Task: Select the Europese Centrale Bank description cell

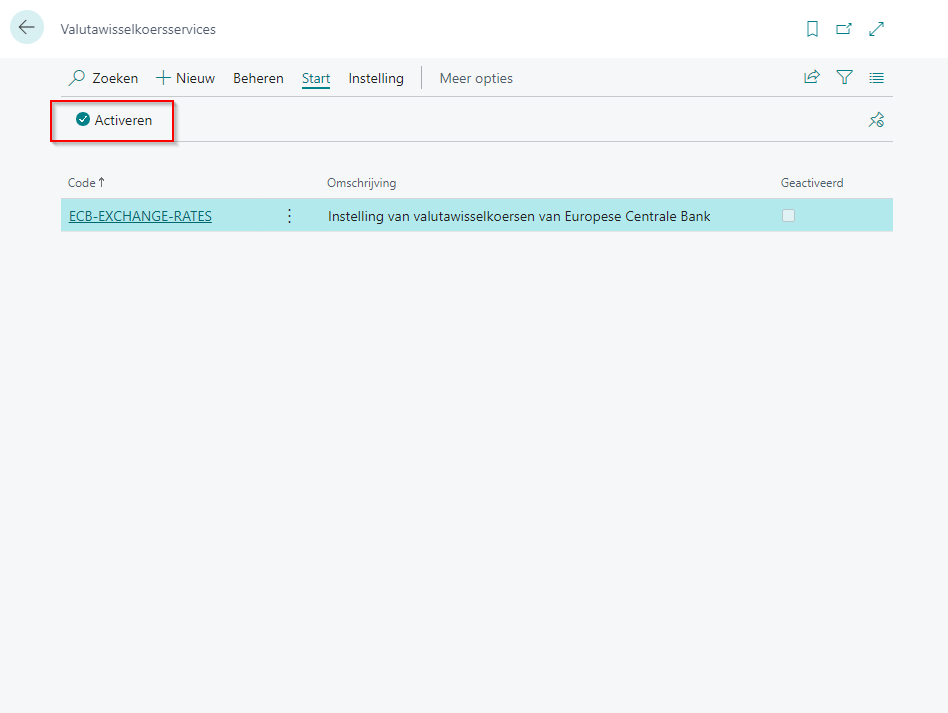Action: tap(519, 216)
